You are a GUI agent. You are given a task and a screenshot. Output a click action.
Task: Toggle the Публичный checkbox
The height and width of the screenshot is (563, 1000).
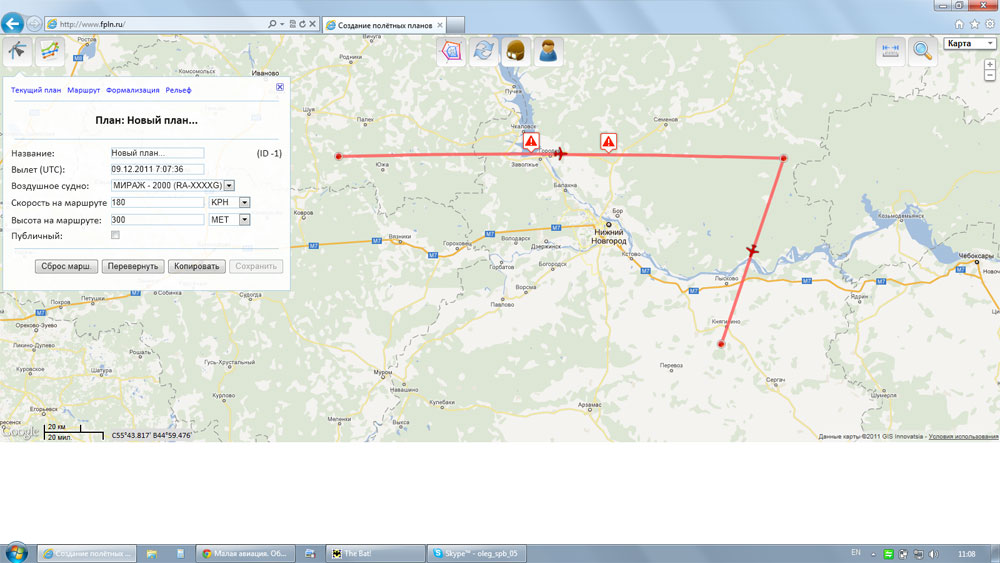coord(116,235)
